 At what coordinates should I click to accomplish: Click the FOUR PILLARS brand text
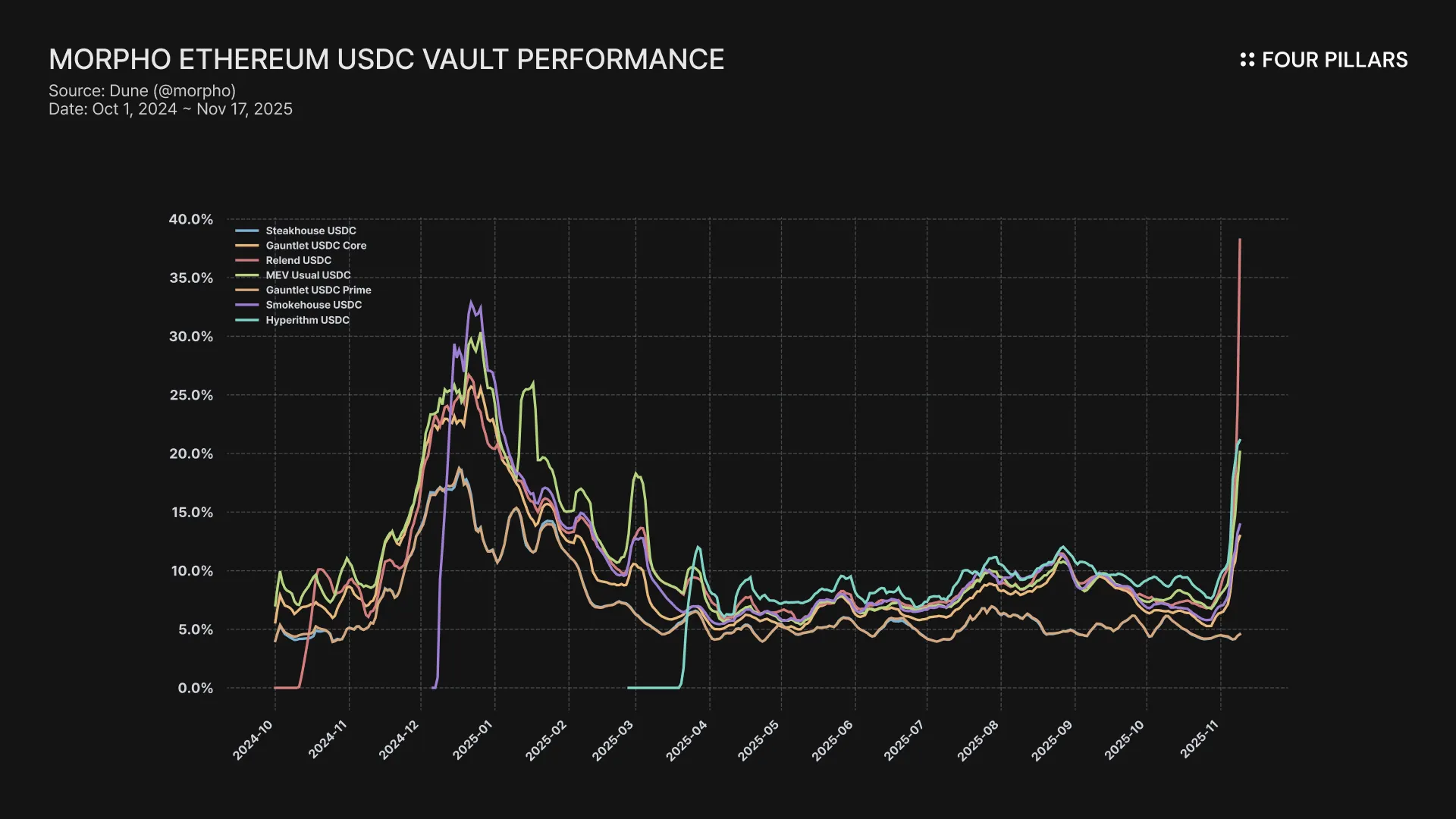pyautogui.click(x=1334, y=60)
